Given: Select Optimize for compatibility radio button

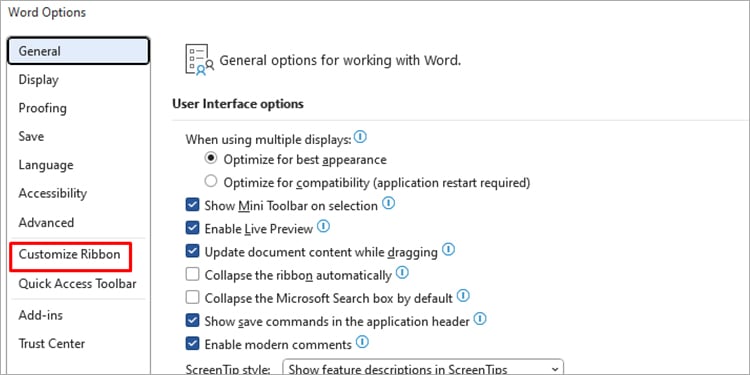Looking at the screenshot, I should coord(210,182).
